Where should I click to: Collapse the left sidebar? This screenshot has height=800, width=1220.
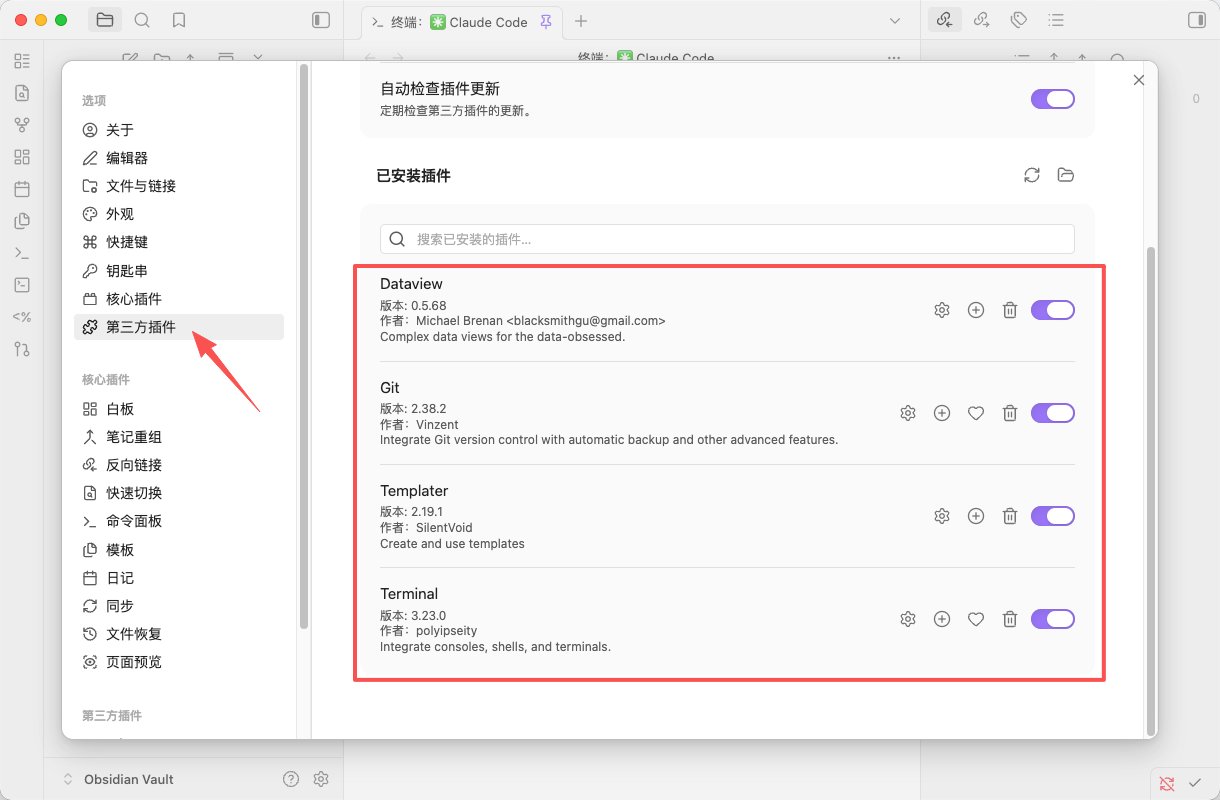pyautogui.click(x=320, y=20)
